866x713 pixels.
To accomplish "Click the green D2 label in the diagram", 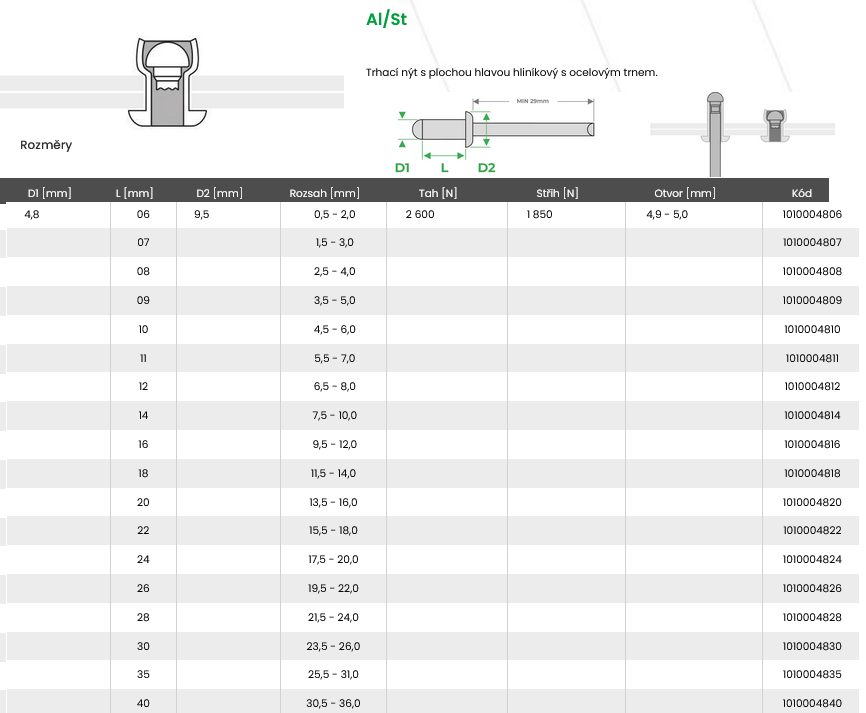I will [x=486, y=167].
